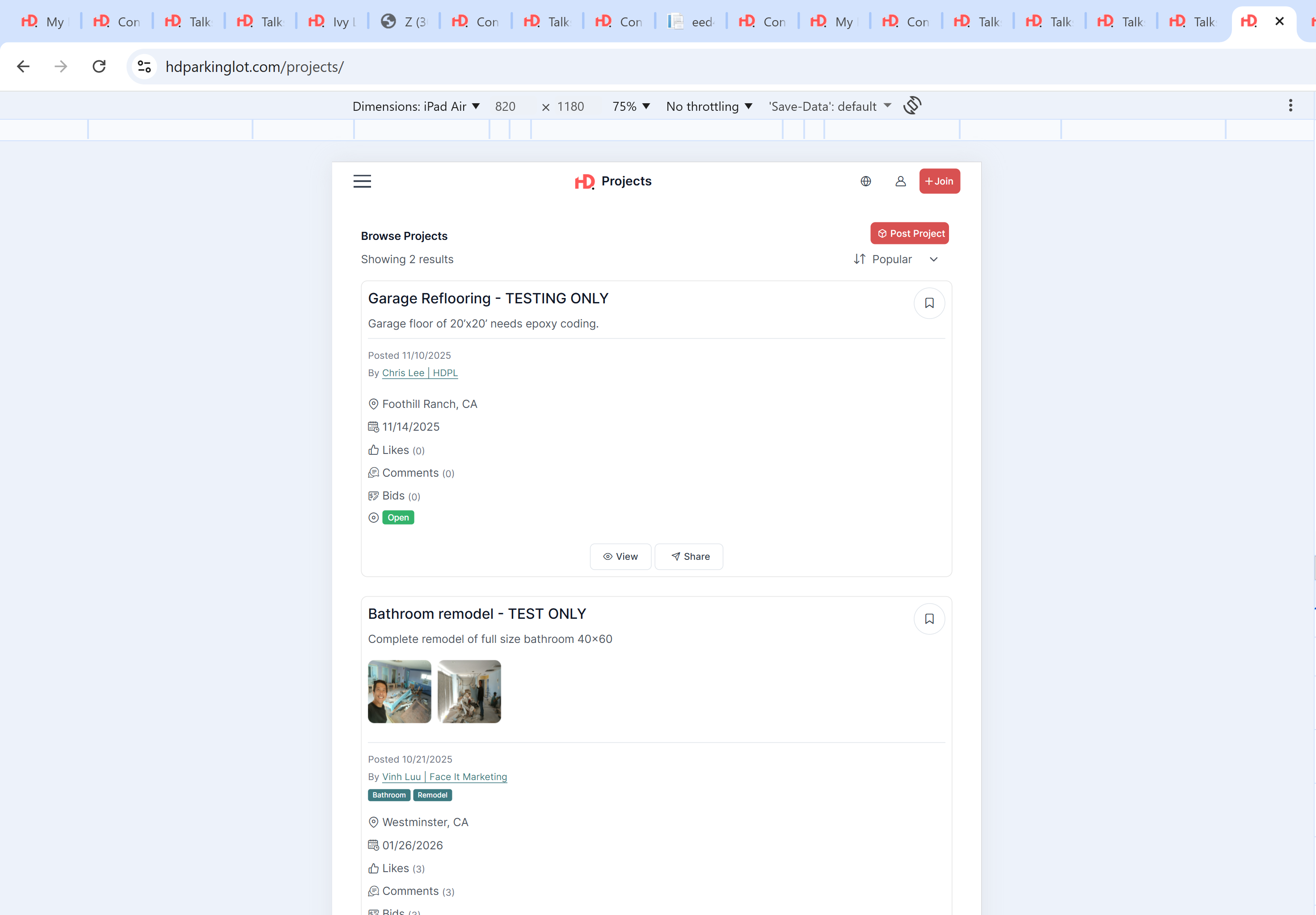Open Chris Lee | HDPL profile link
This screenshot has width=1316, height=915.
[x=420, y=373]
